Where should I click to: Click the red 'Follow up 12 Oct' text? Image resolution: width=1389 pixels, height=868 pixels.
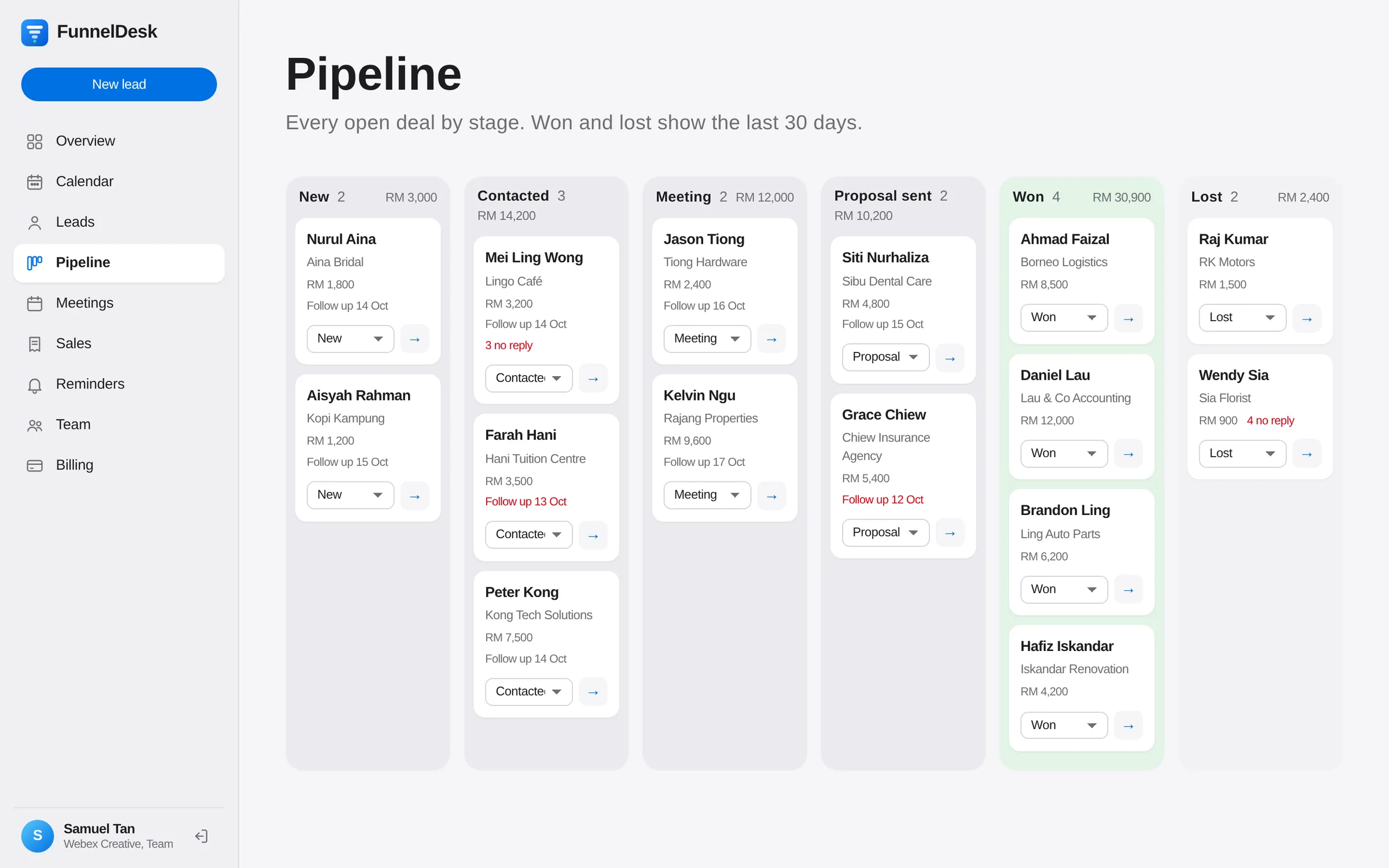tap(883, 500)
